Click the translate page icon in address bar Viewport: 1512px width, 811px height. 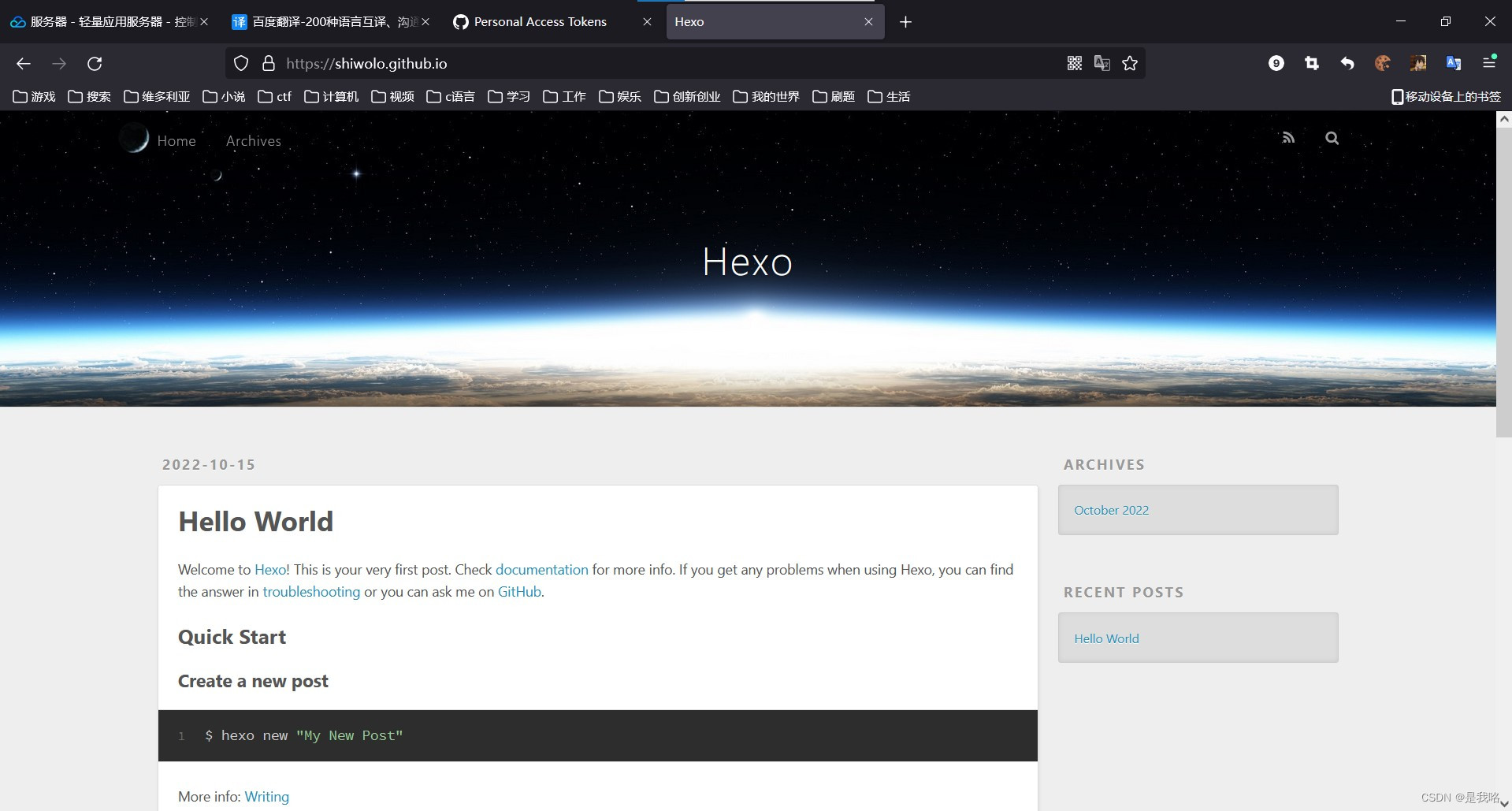pos(1102,63)
